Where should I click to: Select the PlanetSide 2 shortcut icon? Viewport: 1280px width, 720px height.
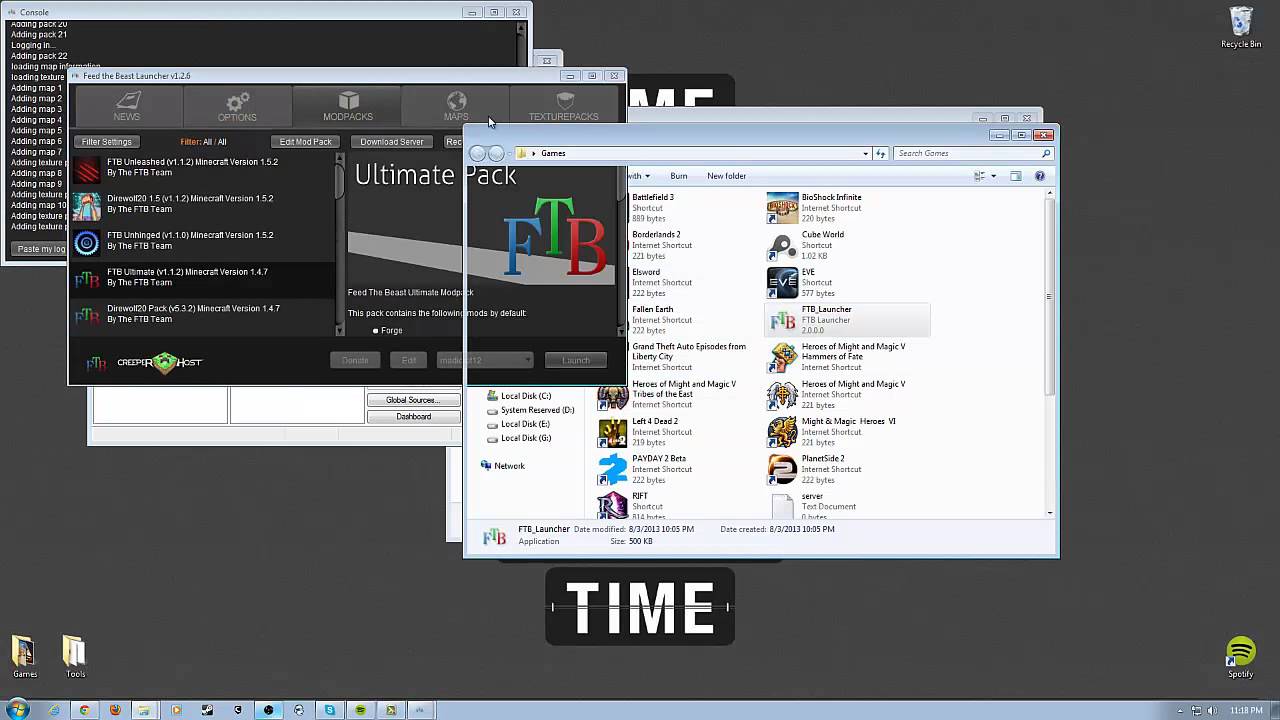point(782,469)
